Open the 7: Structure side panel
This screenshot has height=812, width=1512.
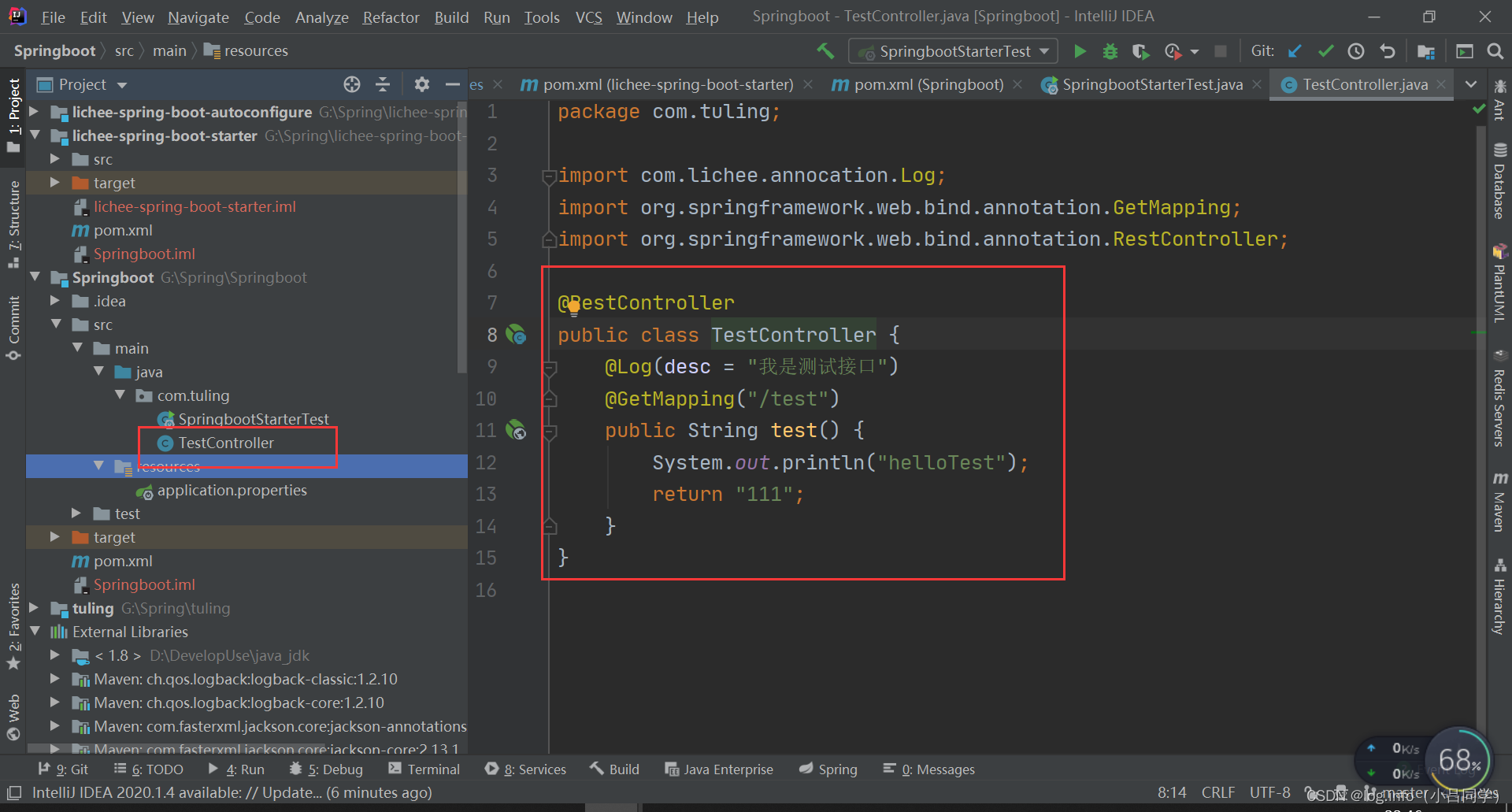point(13,224)
